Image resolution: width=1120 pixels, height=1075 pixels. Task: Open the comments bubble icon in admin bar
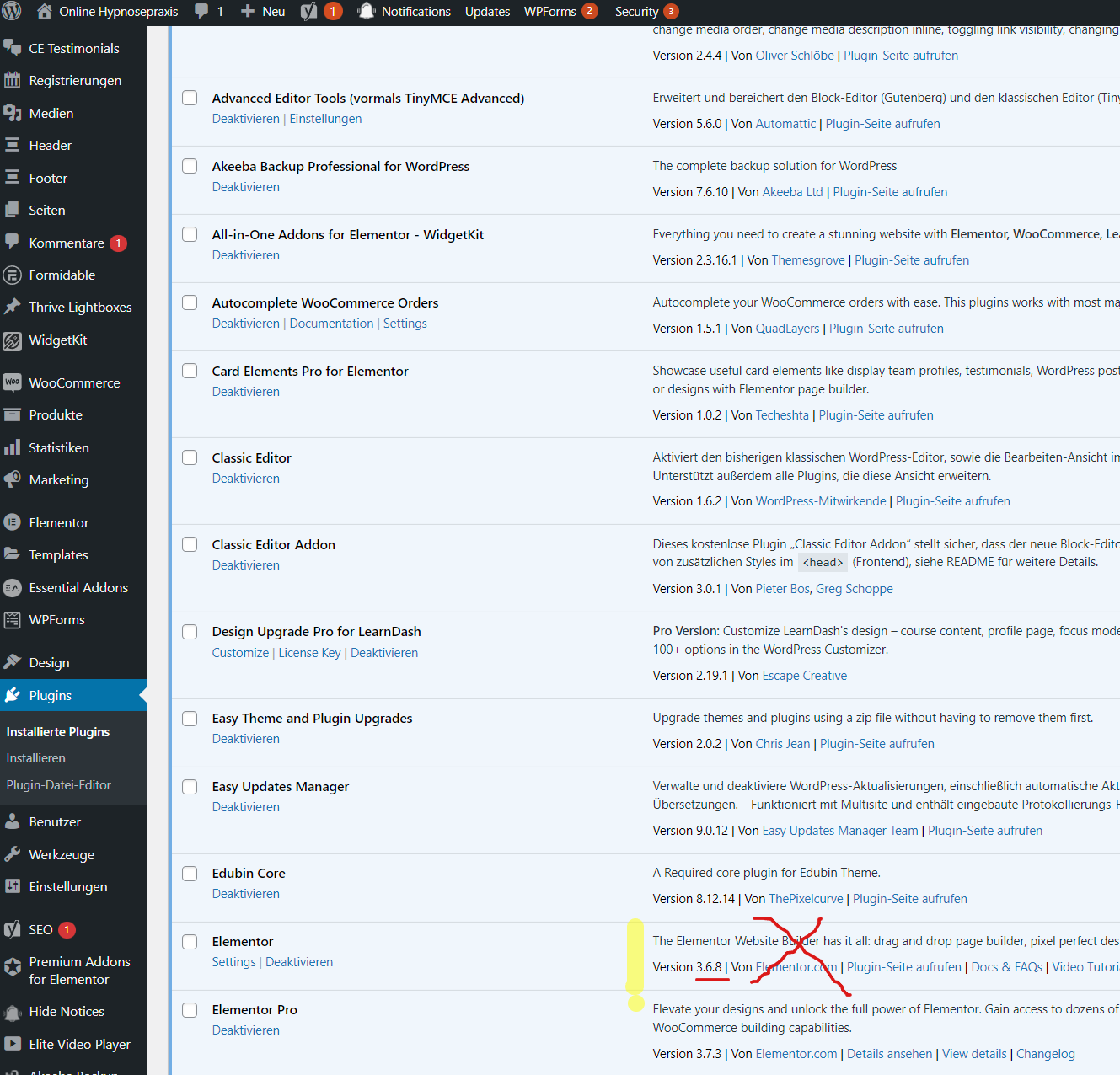(201, 11)
